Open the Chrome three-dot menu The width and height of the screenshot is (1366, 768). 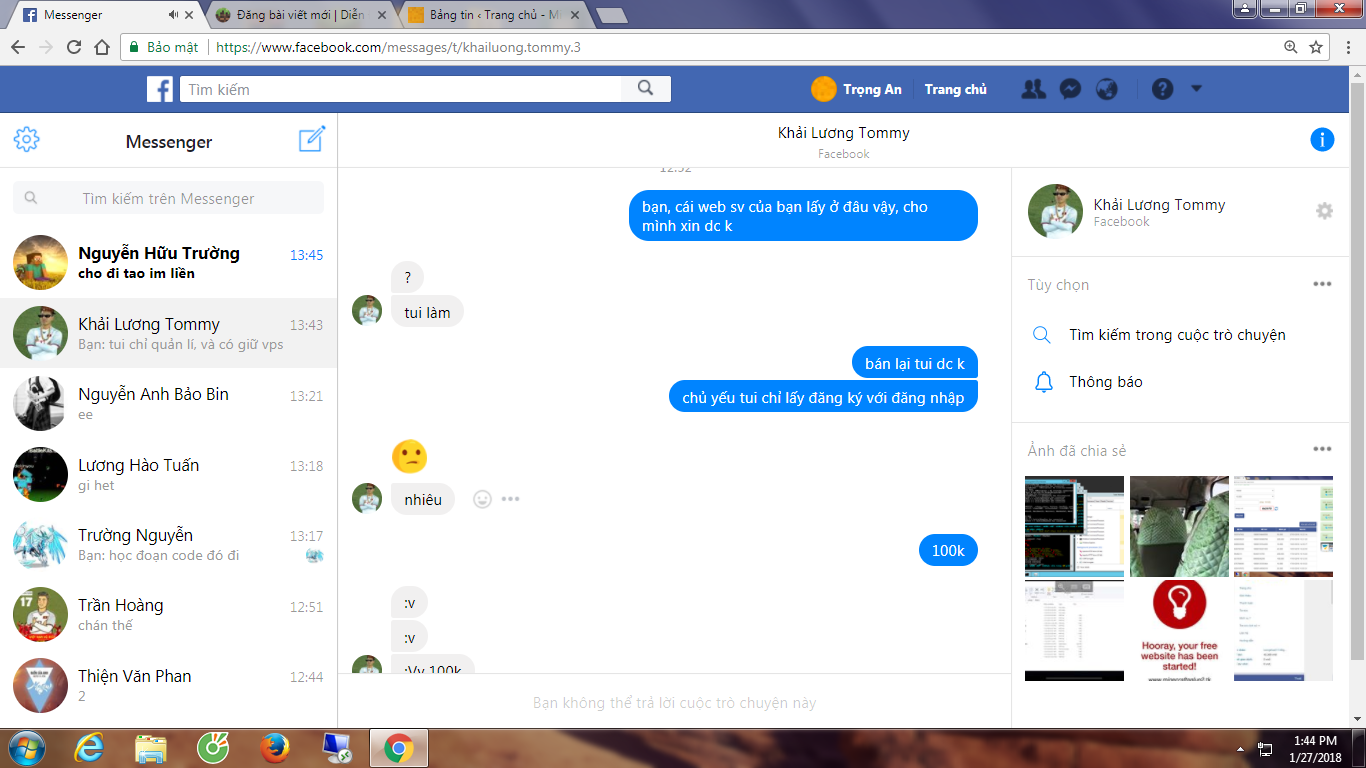coord(1347,47)
